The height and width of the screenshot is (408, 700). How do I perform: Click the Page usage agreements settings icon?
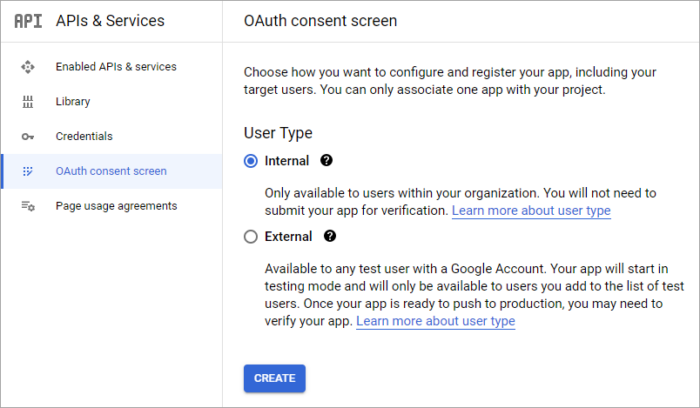[x=28, y=206]
